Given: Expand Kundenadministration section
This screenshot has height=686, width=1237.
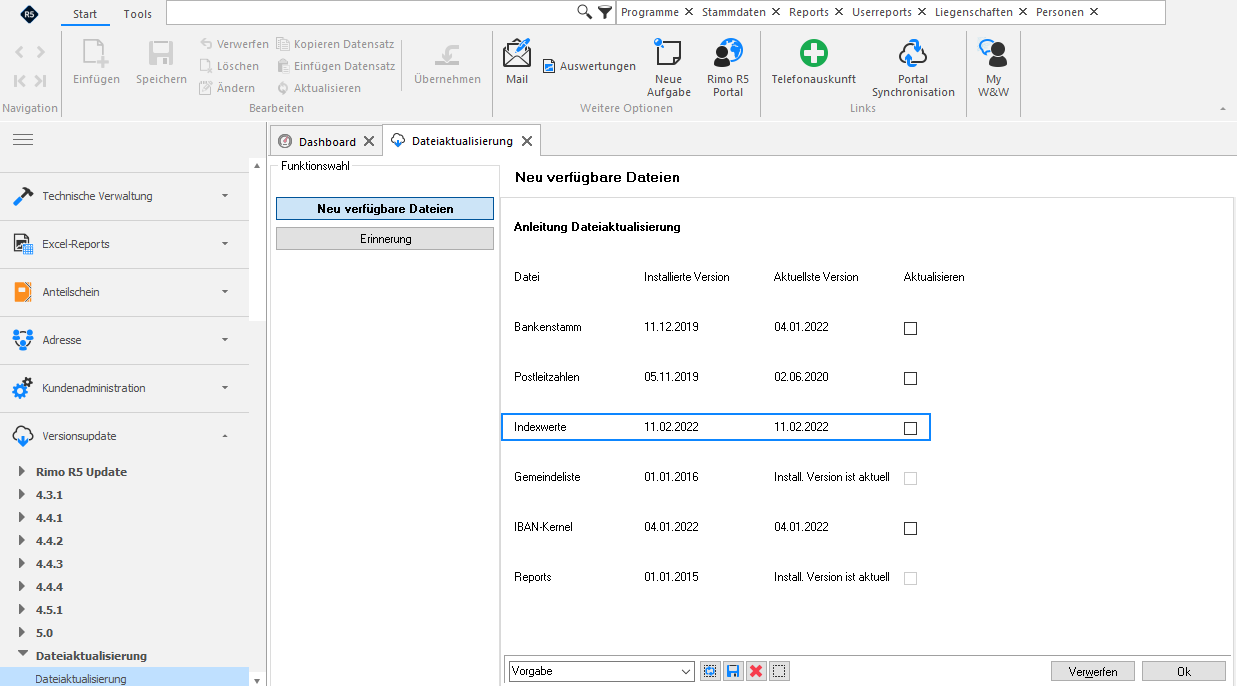Looking at the screenshot, I should click(124, 388).
